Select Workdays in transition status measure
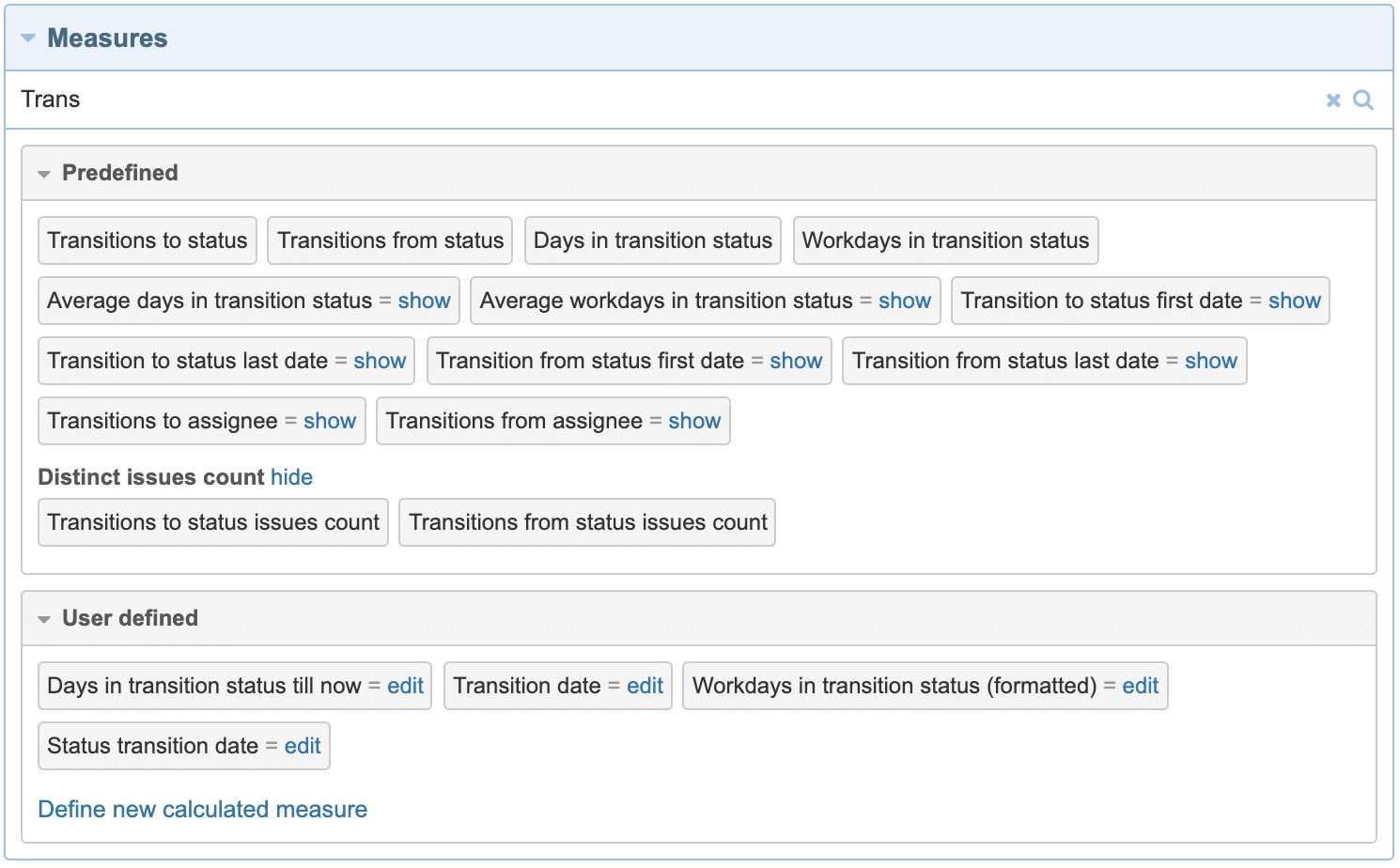The image size is (1400, 868). pos(945,240)
